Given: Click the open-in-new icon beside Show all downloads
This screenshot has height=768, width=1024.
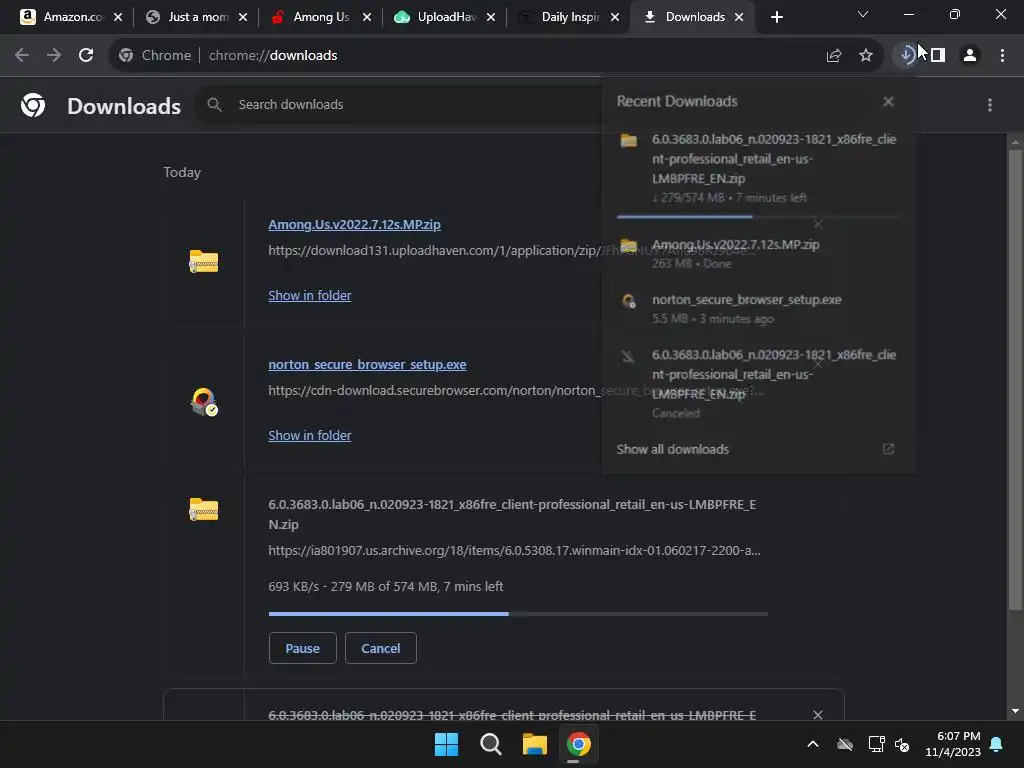Looking at the screenshot, I should click(x=888, y=449).
